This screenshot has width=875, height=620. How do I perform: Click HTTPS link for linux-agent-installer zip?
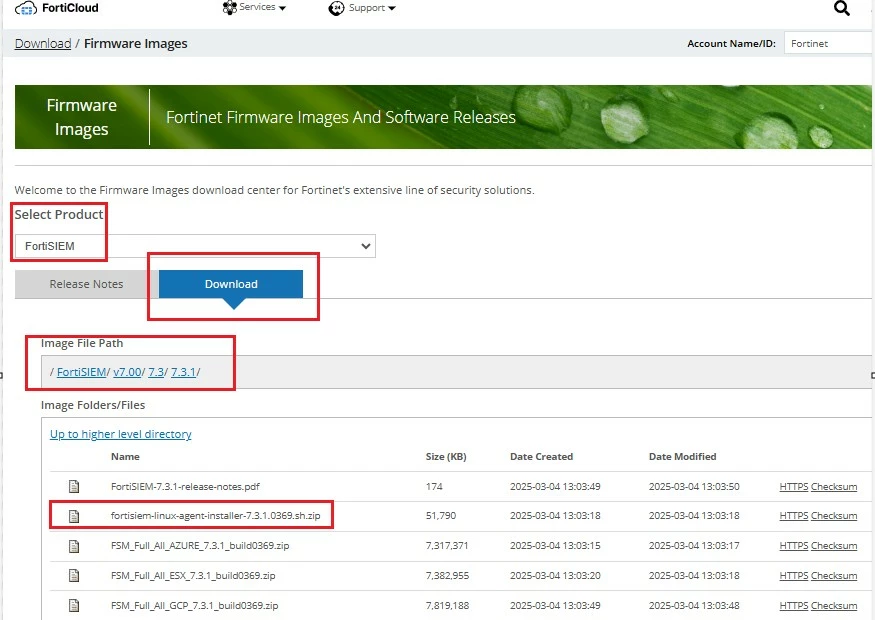(794, 516)
